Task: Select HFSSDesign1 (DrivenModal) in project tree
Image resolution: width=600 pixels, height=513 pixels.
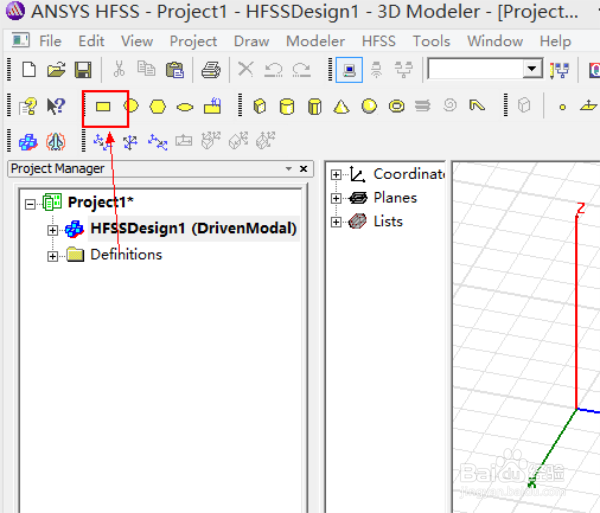Action: click(x=194, y=228)
